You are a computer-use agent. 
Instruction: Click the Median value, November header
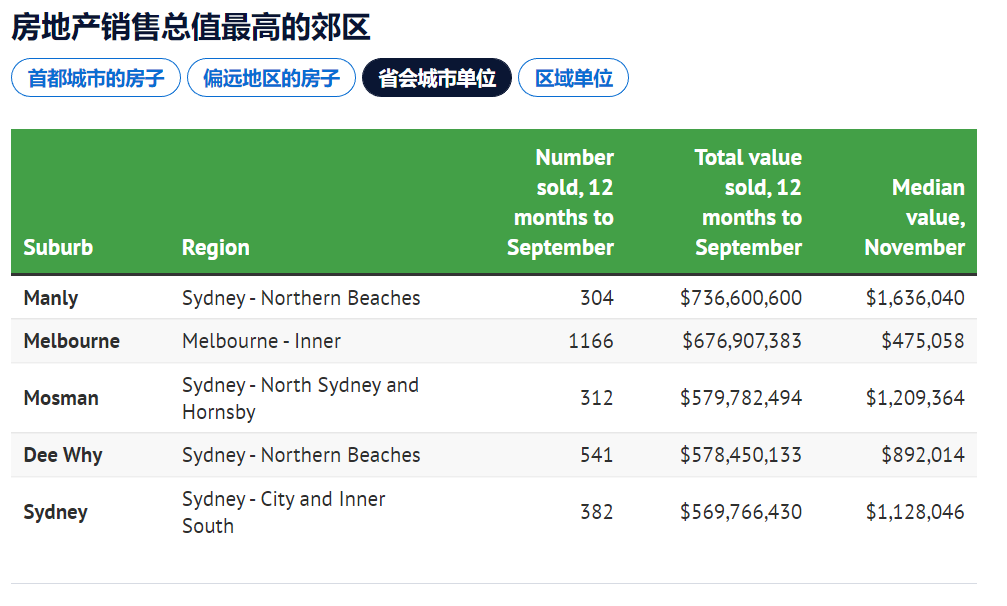(915, 218)
